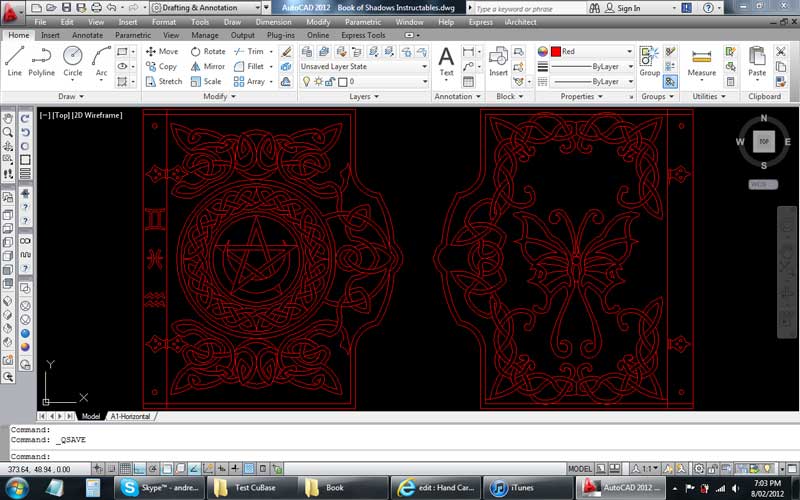The height and width of the screenshot is (500, 800).
Task: Open the Unsaved Layer State dropdown
Action: (x=364, y=66)
